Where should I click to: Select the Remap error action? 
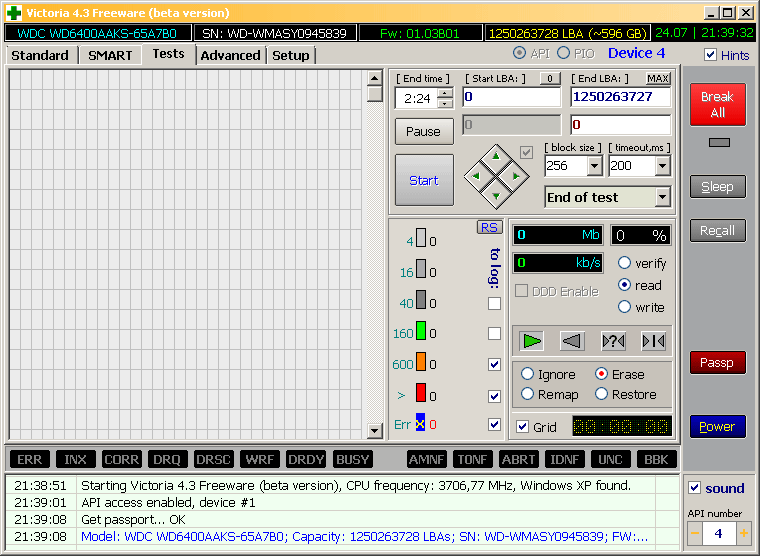tap(526, 394)
